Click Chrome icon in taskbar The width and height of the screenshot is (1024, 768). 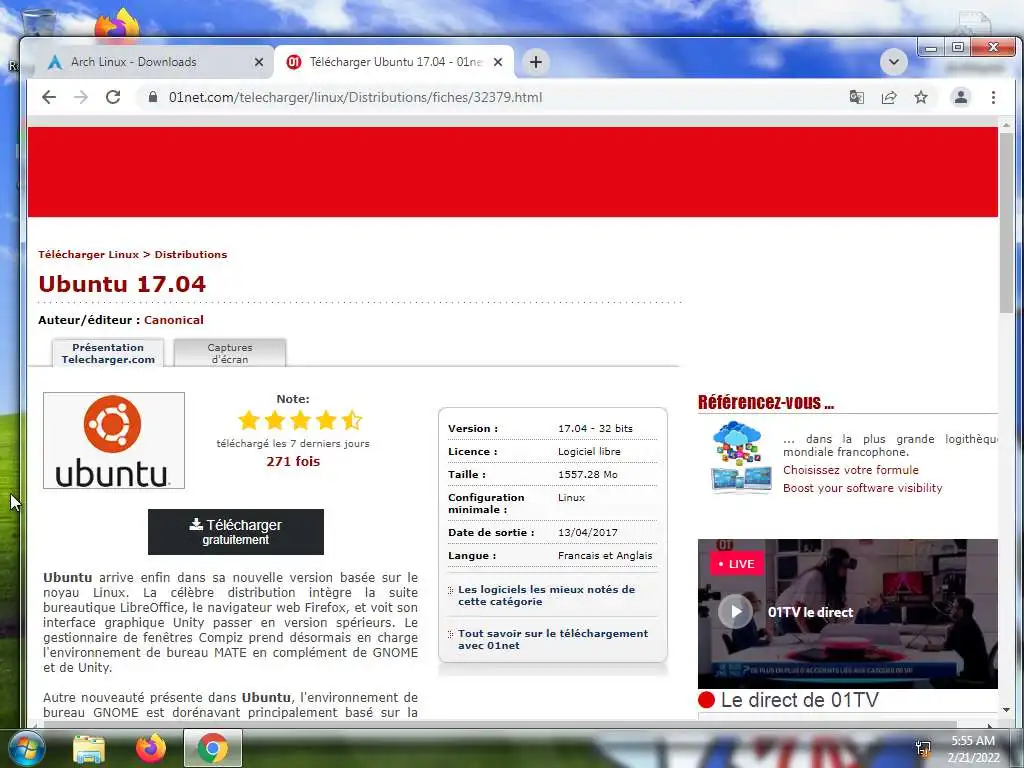213,748
